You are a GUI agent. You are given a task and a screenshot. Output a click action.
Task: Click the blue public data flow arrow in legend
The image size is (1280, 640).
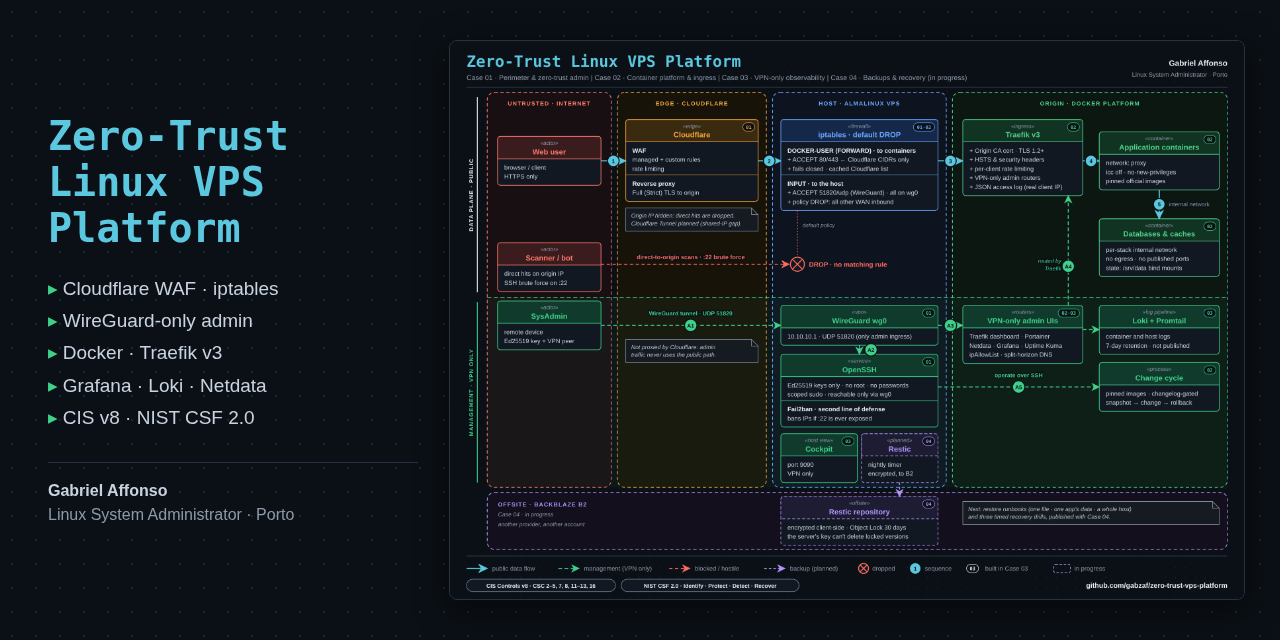[x=477, y=568]
